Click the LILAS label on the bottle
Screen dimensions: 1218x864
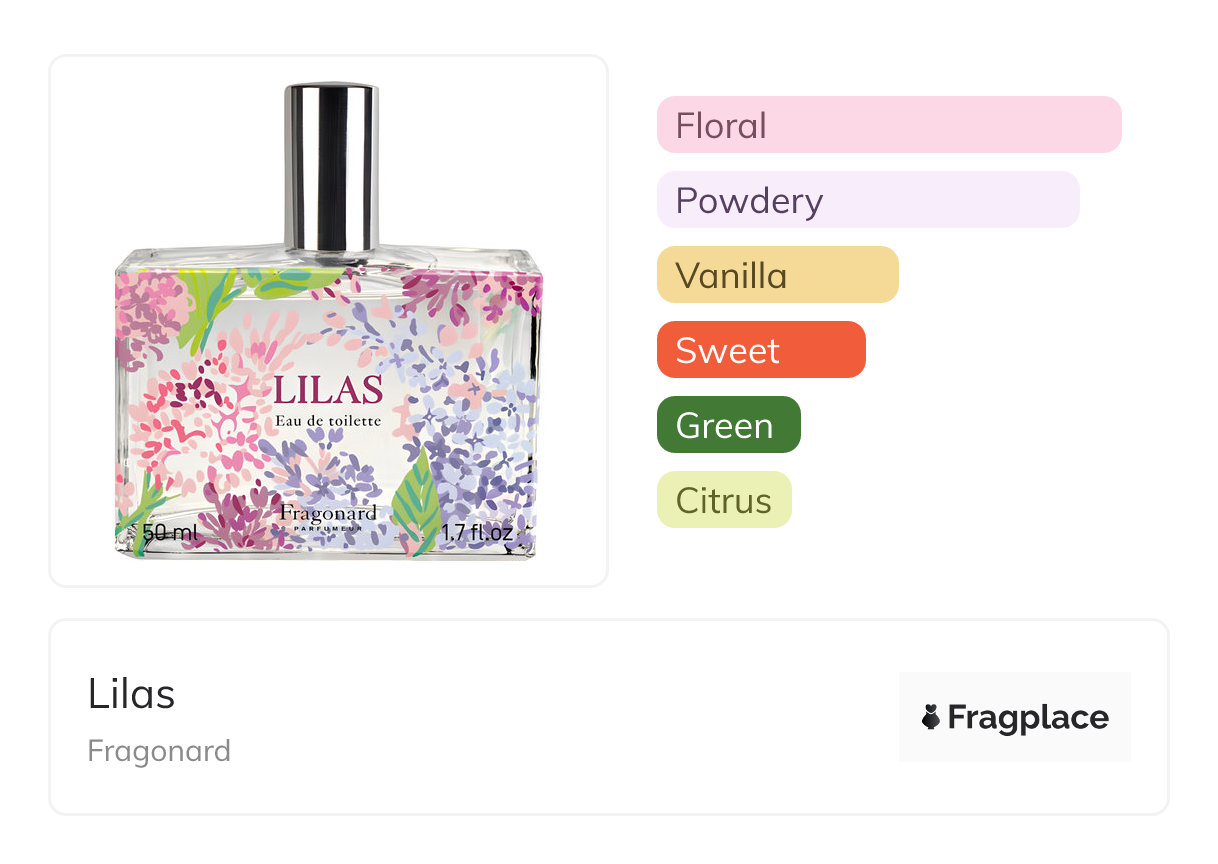[329, 391]
